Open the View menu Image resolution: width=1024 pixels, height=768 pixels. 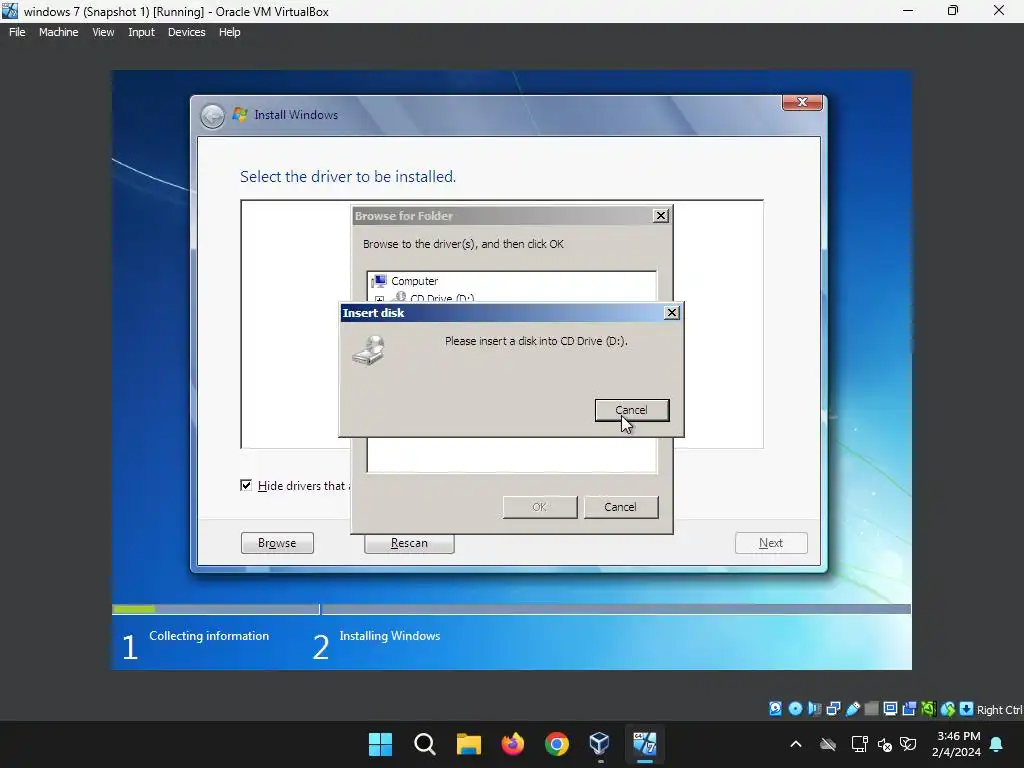point(103,32)
